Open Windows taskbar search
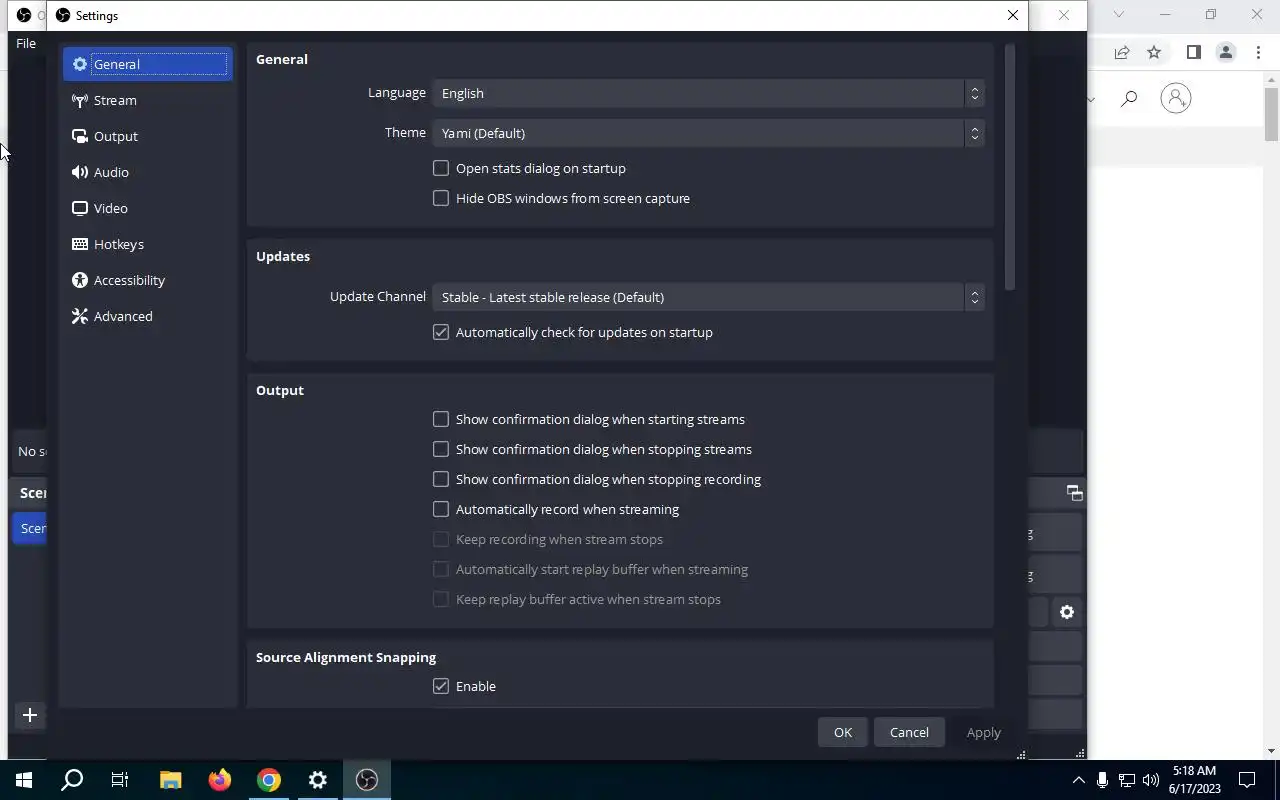The width and height of the screenshot is (1280, 800). click(x=72, y=780)
